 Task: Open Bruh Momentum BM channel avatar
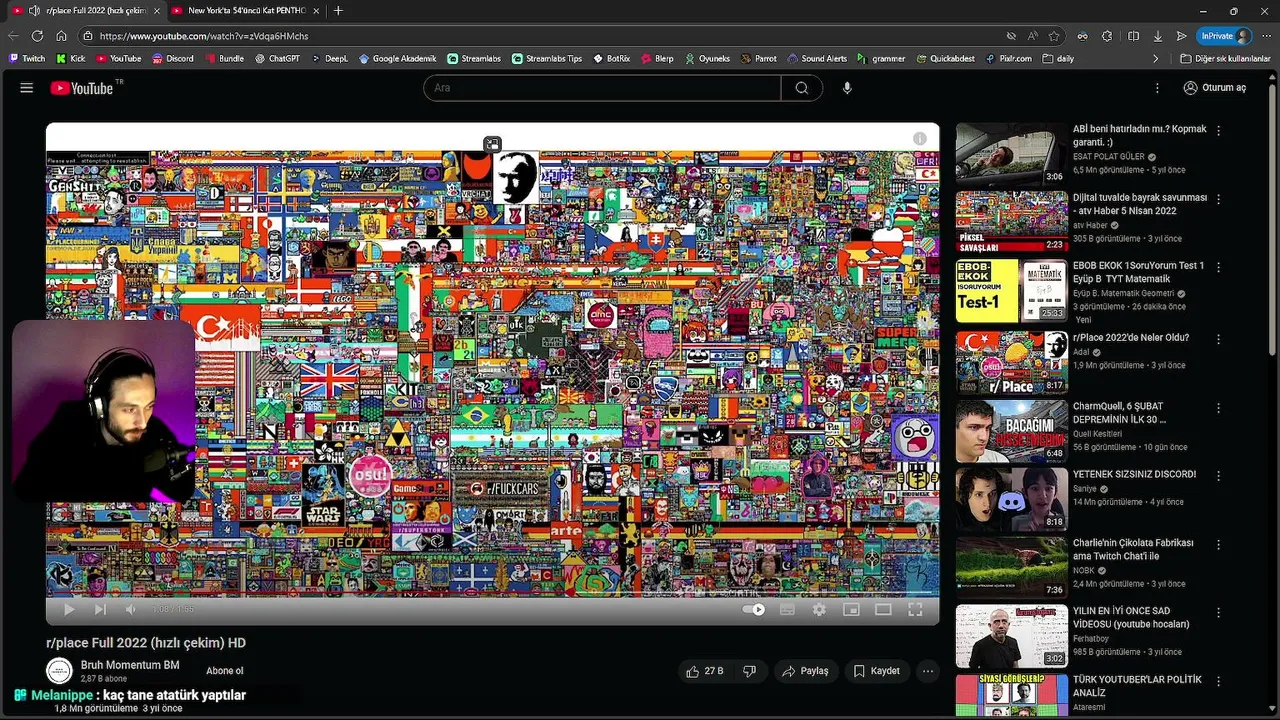[x=59, y=671]
